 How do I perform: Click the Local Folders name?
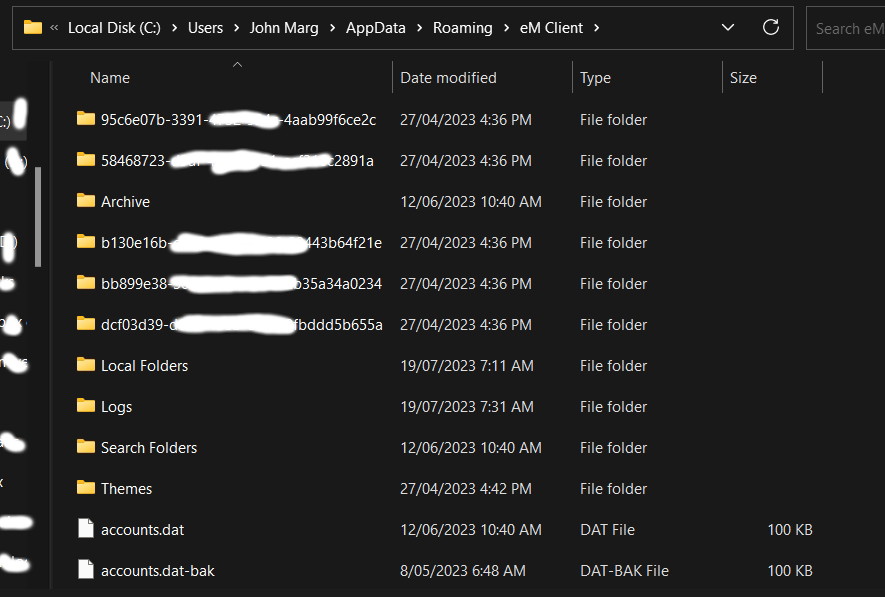click(x=144, y=366)
